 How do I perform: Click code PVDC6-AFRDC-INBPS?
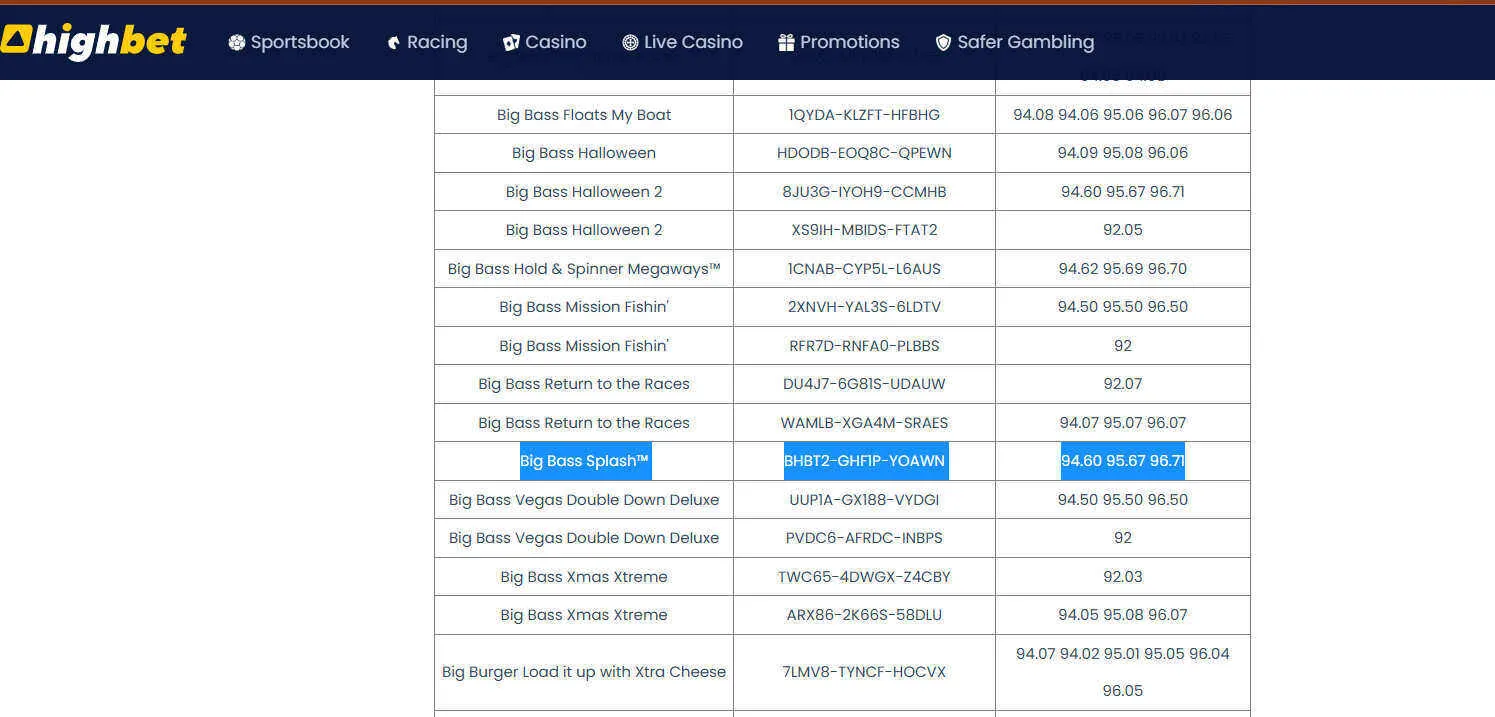coord(864,538)
